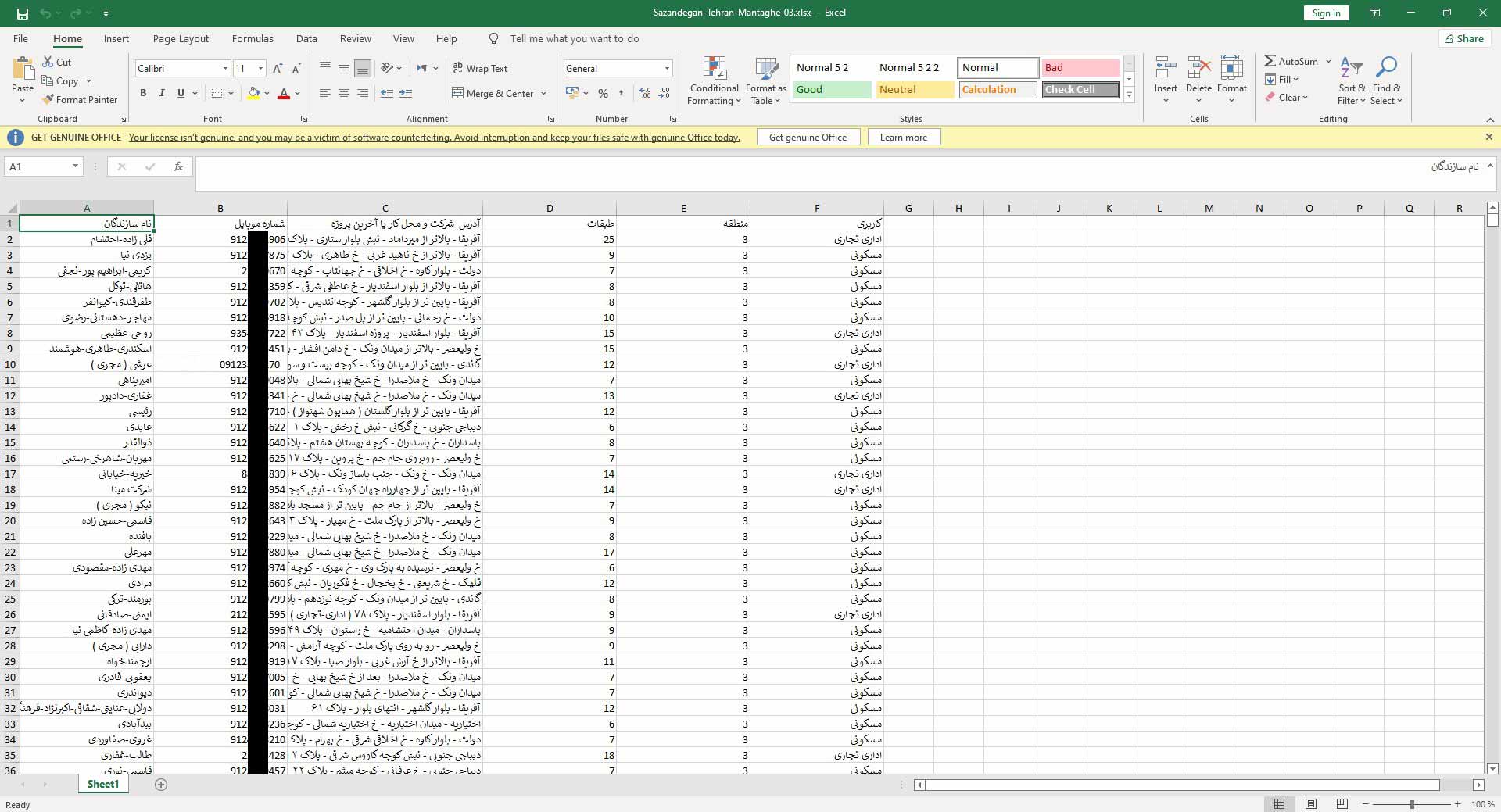Click the Increase Font Size icon

click(278, 69)
